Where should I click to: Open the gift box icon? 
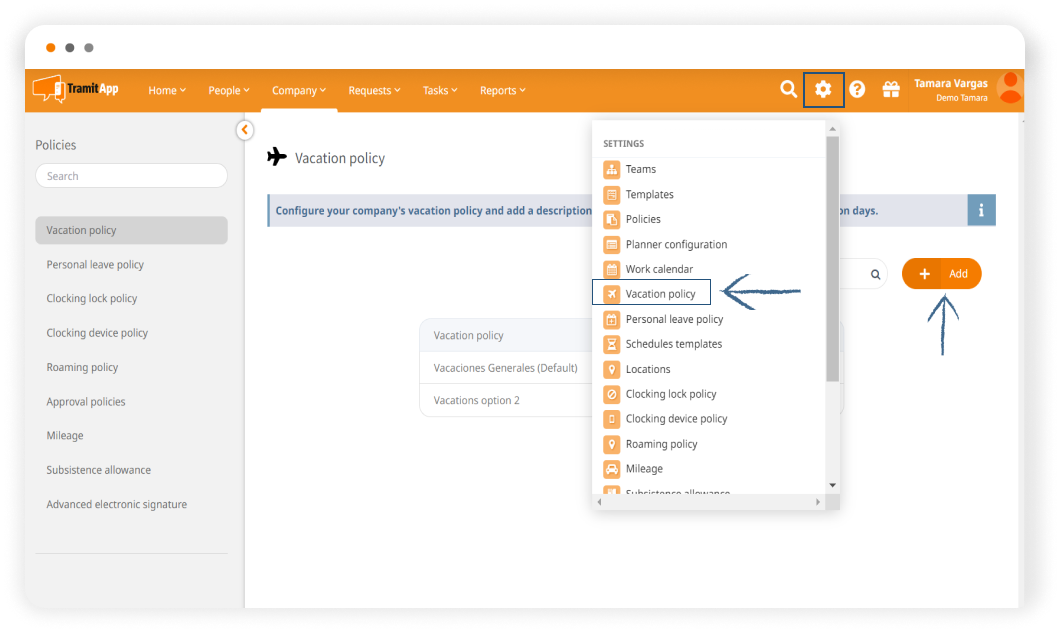point(890,90)
